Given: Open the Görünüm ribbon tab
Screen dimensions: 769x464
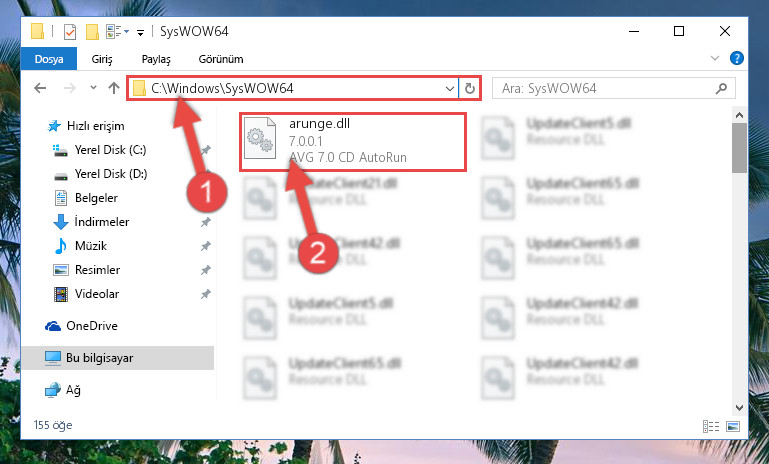Looking at the screenshot, I should [x=221, y=59].
